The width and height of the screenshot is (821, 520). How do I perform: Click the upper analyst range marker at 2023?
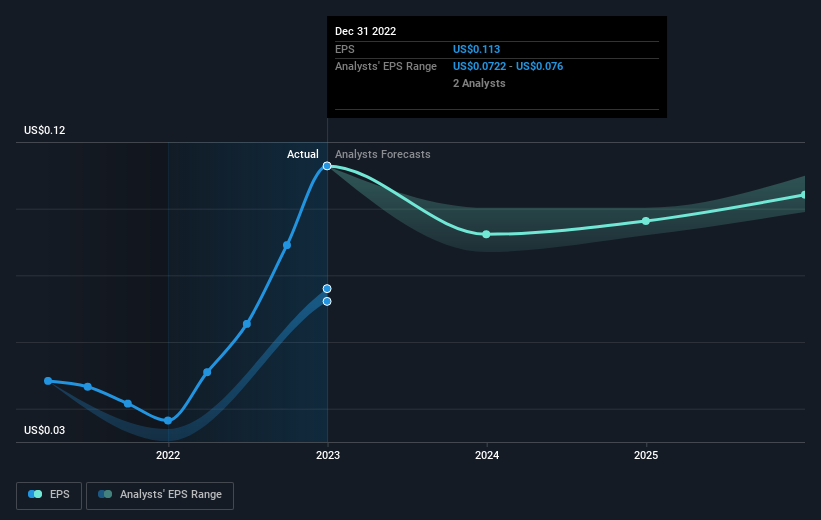327,289
